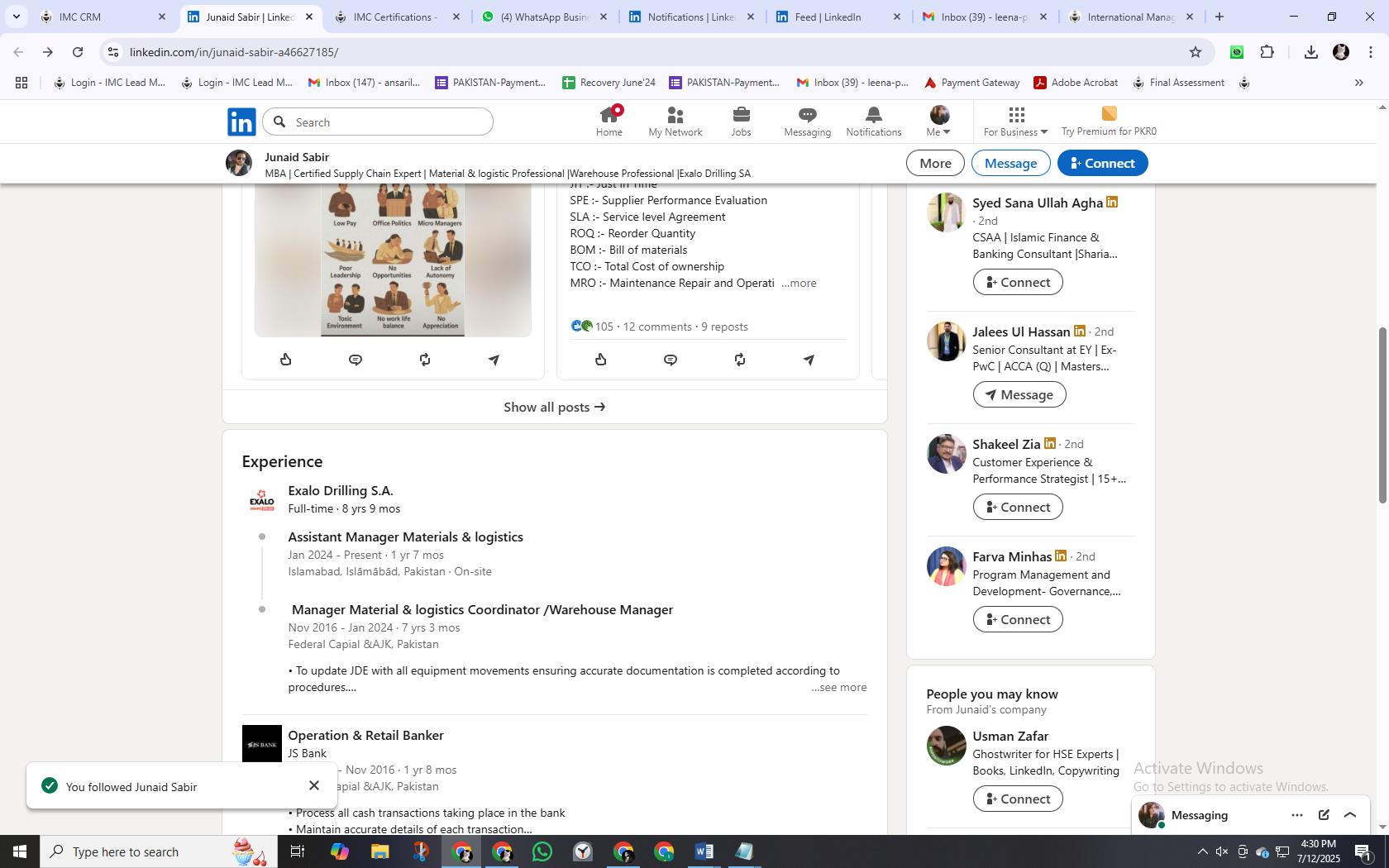Open Windows Start menu
The image size is (1389, 868).
[20, 851]
